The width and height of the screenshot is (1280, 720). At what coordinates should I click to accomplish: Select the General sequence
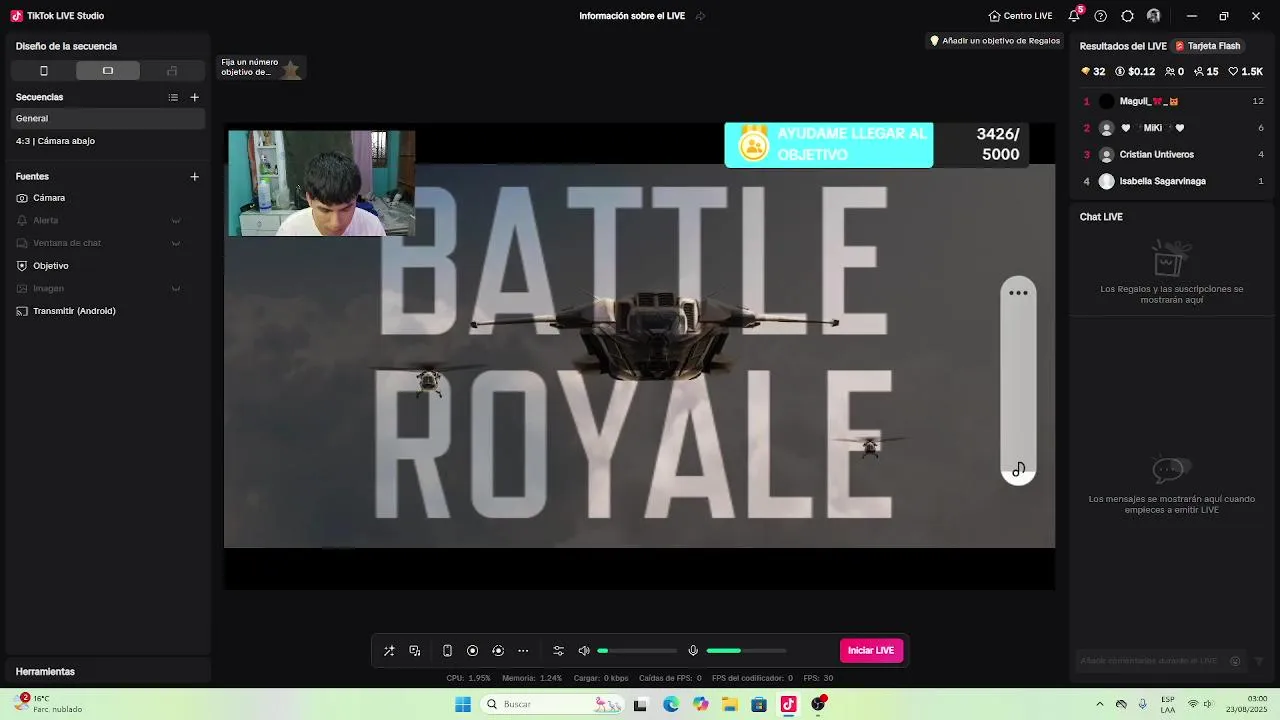pos(108,118)
